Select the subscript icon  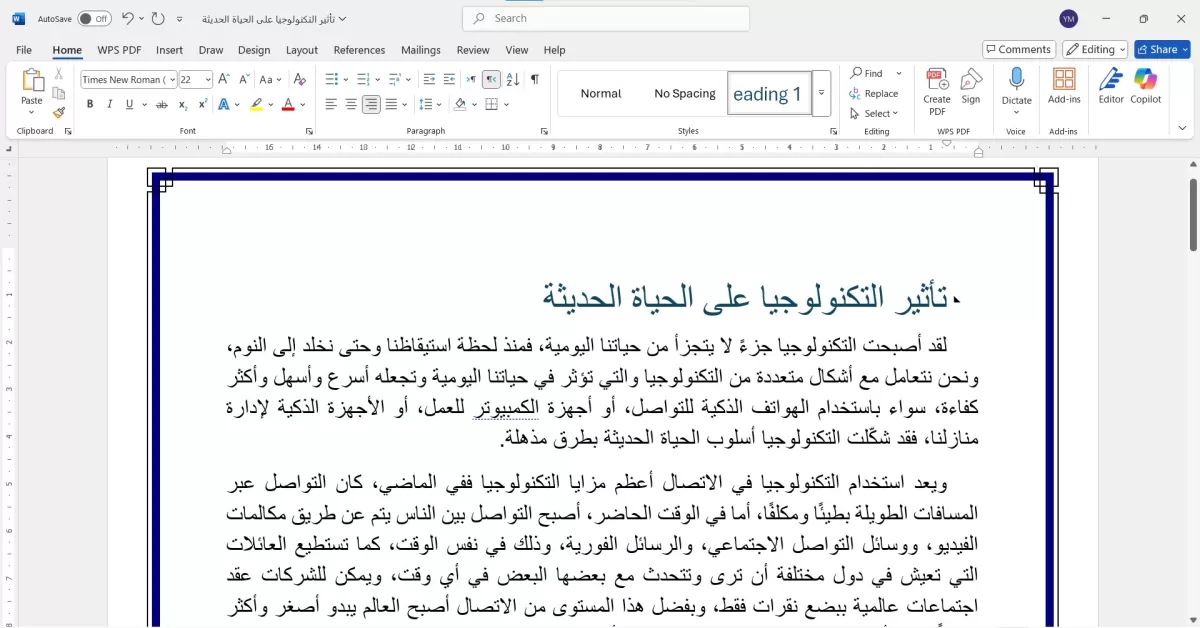(182, 104)
